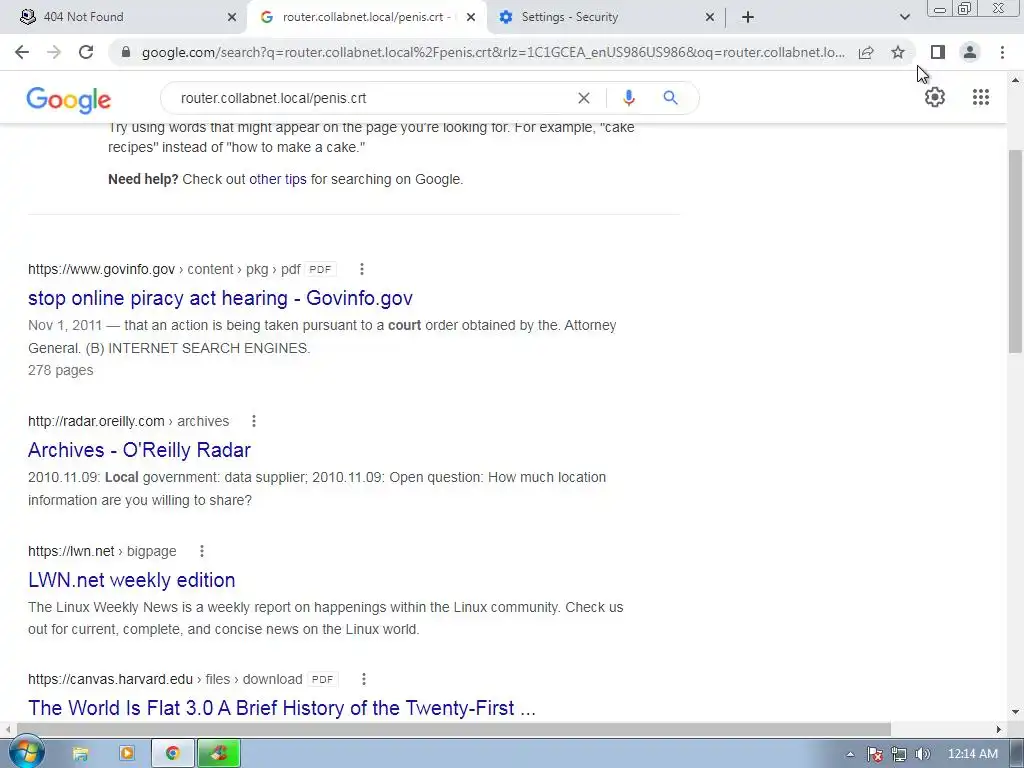Open options for the govinfo.gov result
Image resolution: width=1024 pixels, height=768 pixels.
[362, 269]
